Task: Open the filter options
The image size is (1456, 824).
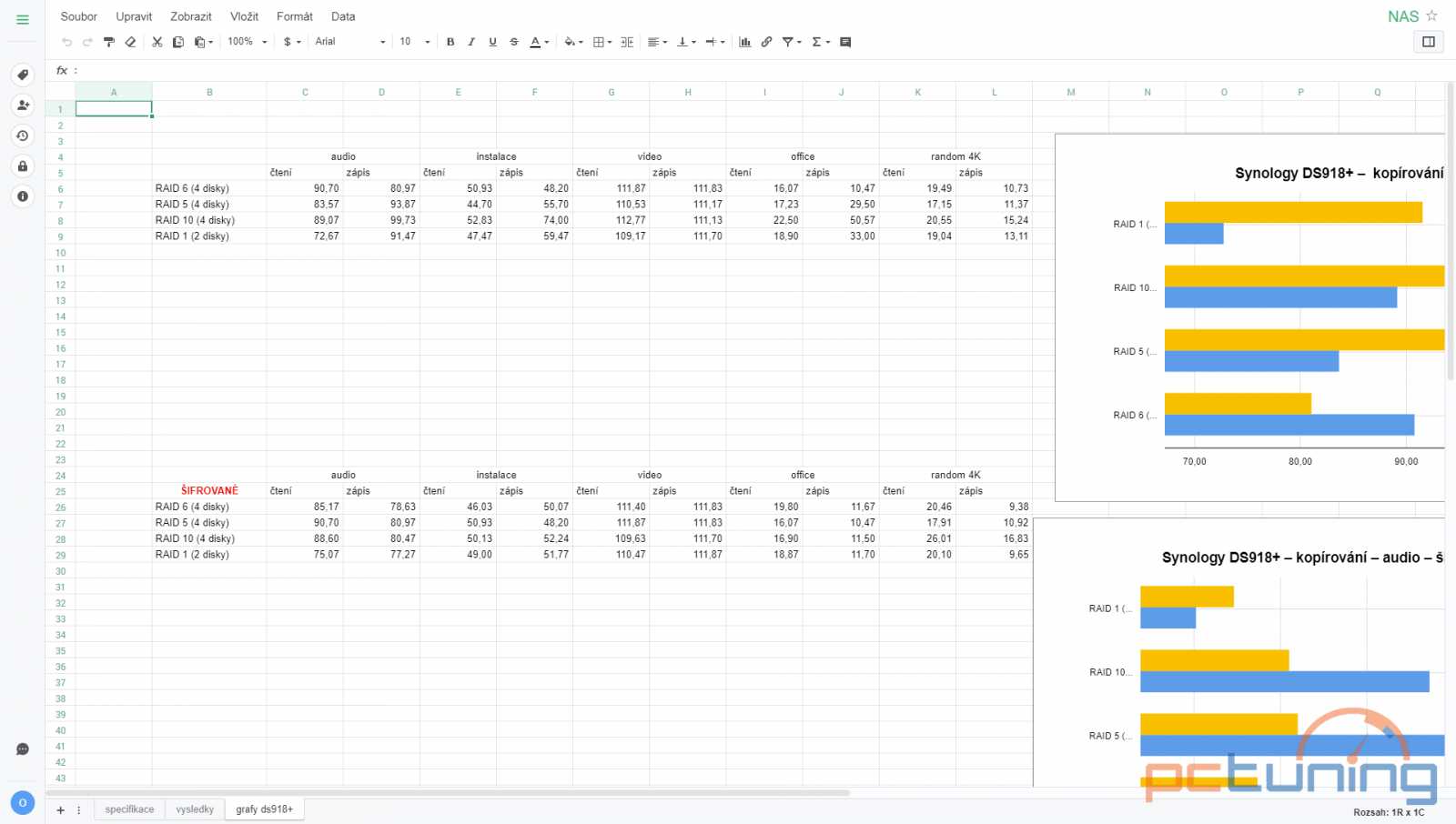Action: [x=792, y=42]
